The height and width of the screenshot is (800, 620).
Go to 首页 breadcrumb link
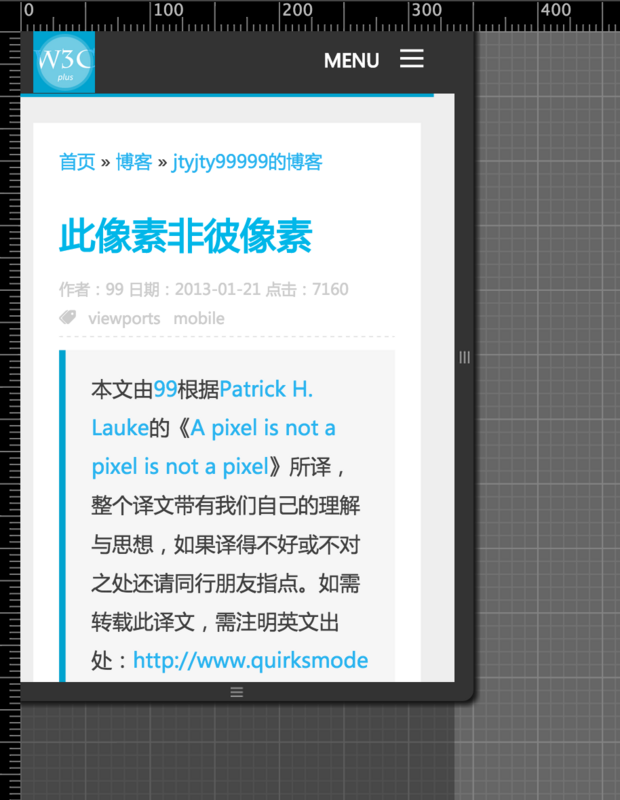(77, 162)
